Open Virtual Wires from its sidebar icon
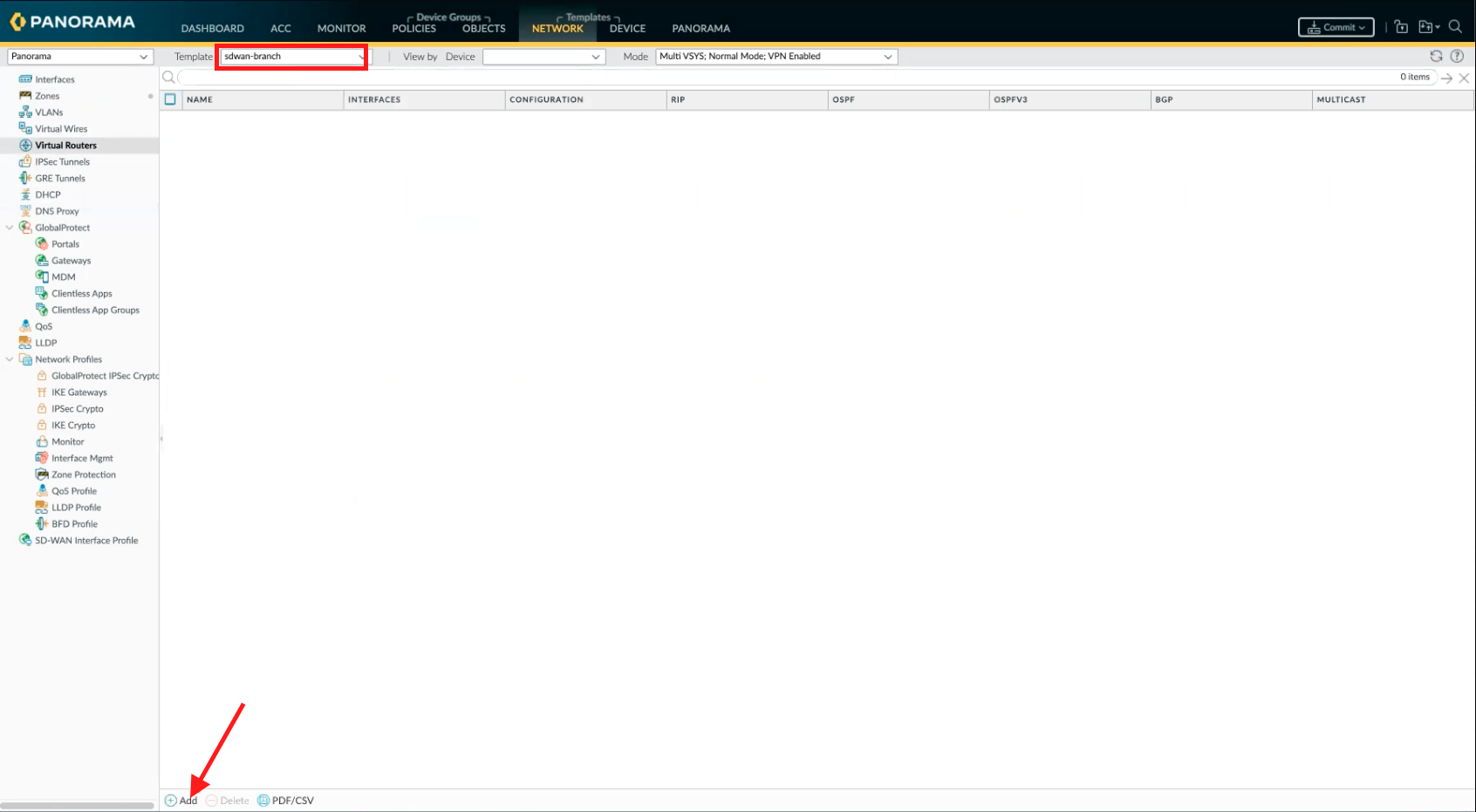1476x812 pixels. pyautogui.click(x=25, y=129)
